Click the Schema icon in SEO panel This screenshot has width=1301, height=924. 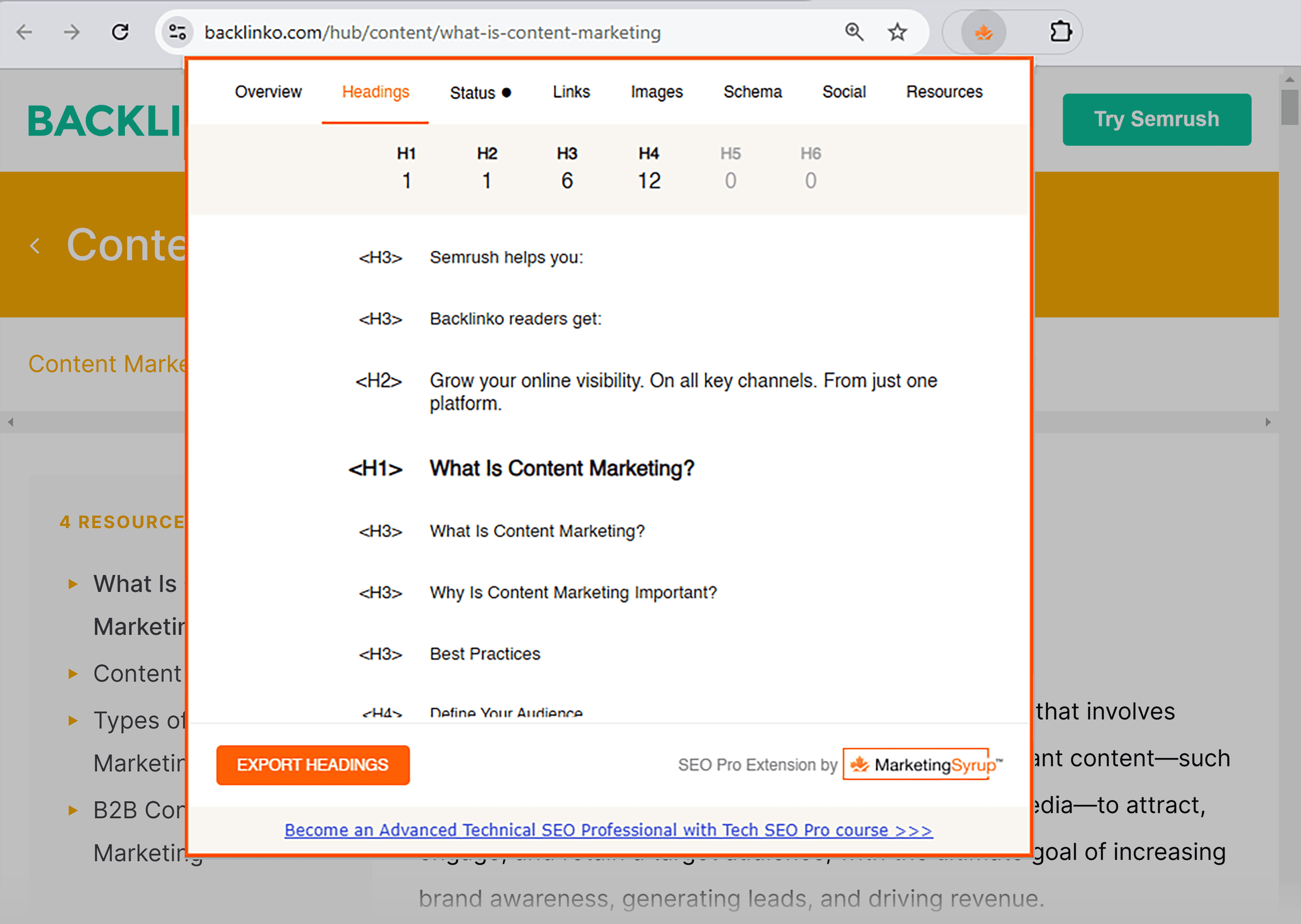click(752, 90)
